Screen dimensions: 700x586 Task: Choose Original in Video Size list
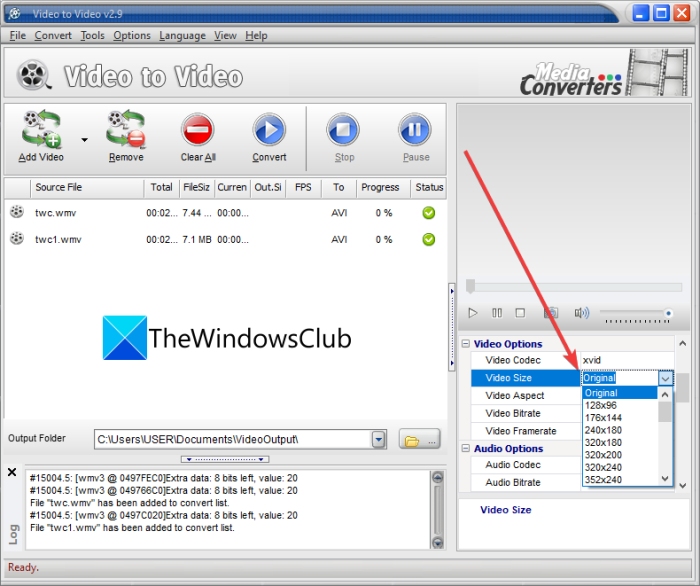tap(620, 393)
